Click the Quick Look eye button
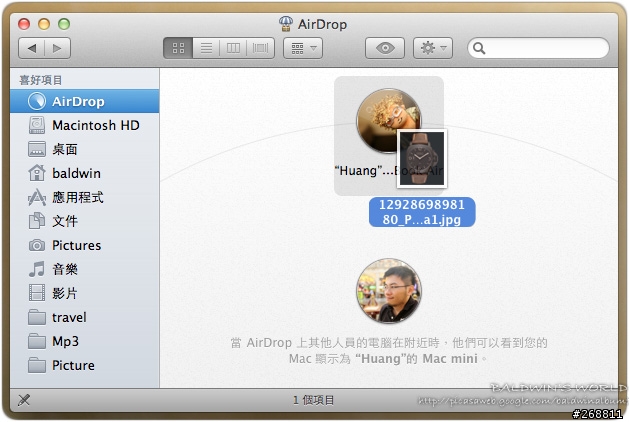This screenshot has width=629, height=422. tap(385, 49)
